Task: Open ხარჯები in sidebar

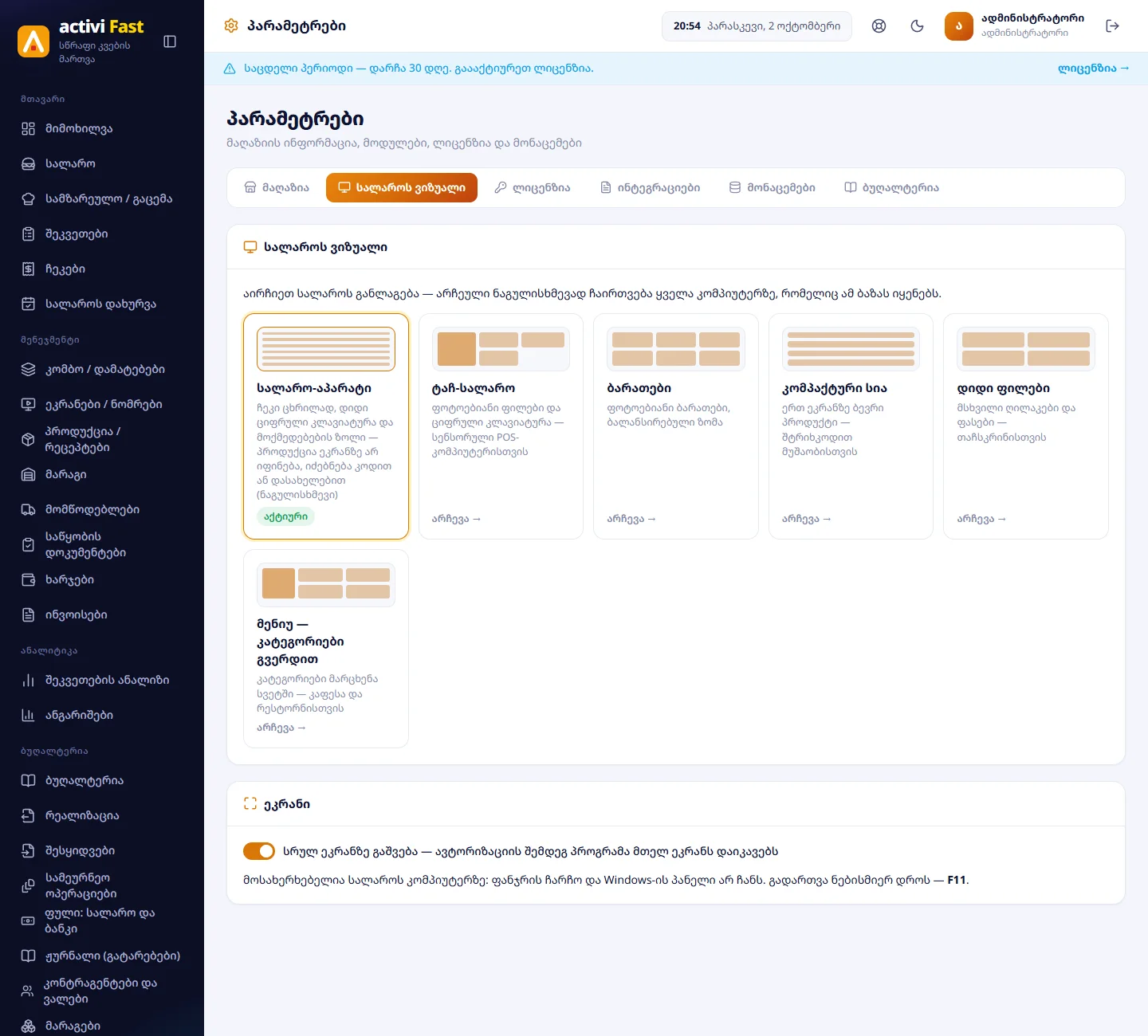Action: point(102,580)
